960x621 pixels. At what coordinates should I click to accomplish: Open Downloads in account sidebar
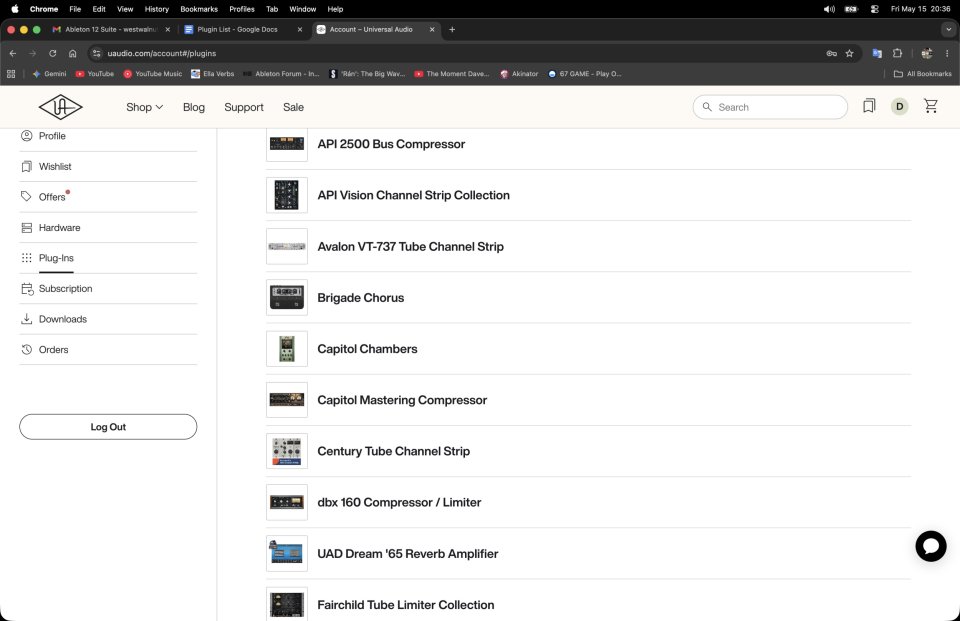(x=62, y=319)
